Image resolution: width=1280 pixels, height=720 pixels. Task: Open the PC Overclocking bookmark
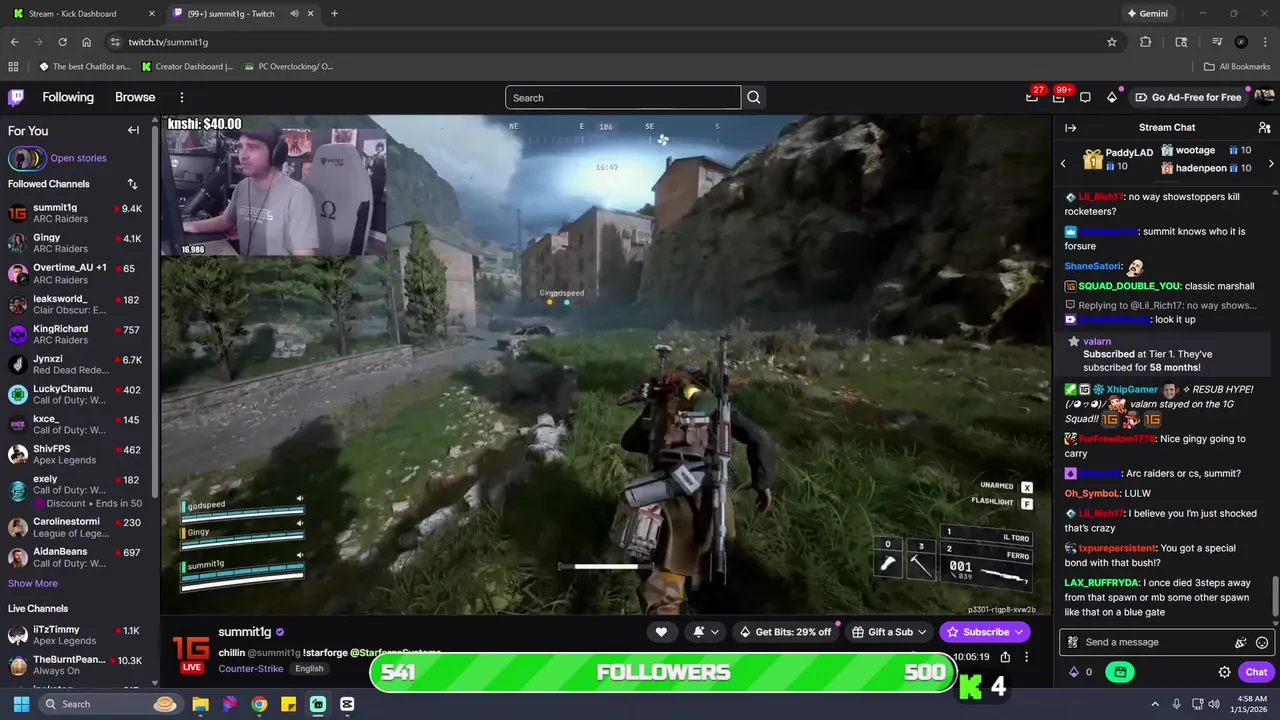tap(288, 67)
